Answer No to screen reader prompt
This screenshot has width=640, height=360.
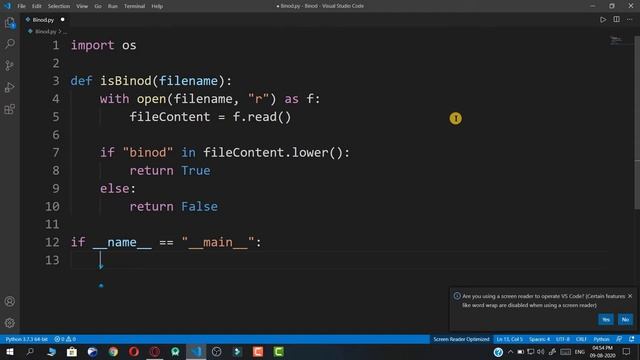click(x=625, y=319)
